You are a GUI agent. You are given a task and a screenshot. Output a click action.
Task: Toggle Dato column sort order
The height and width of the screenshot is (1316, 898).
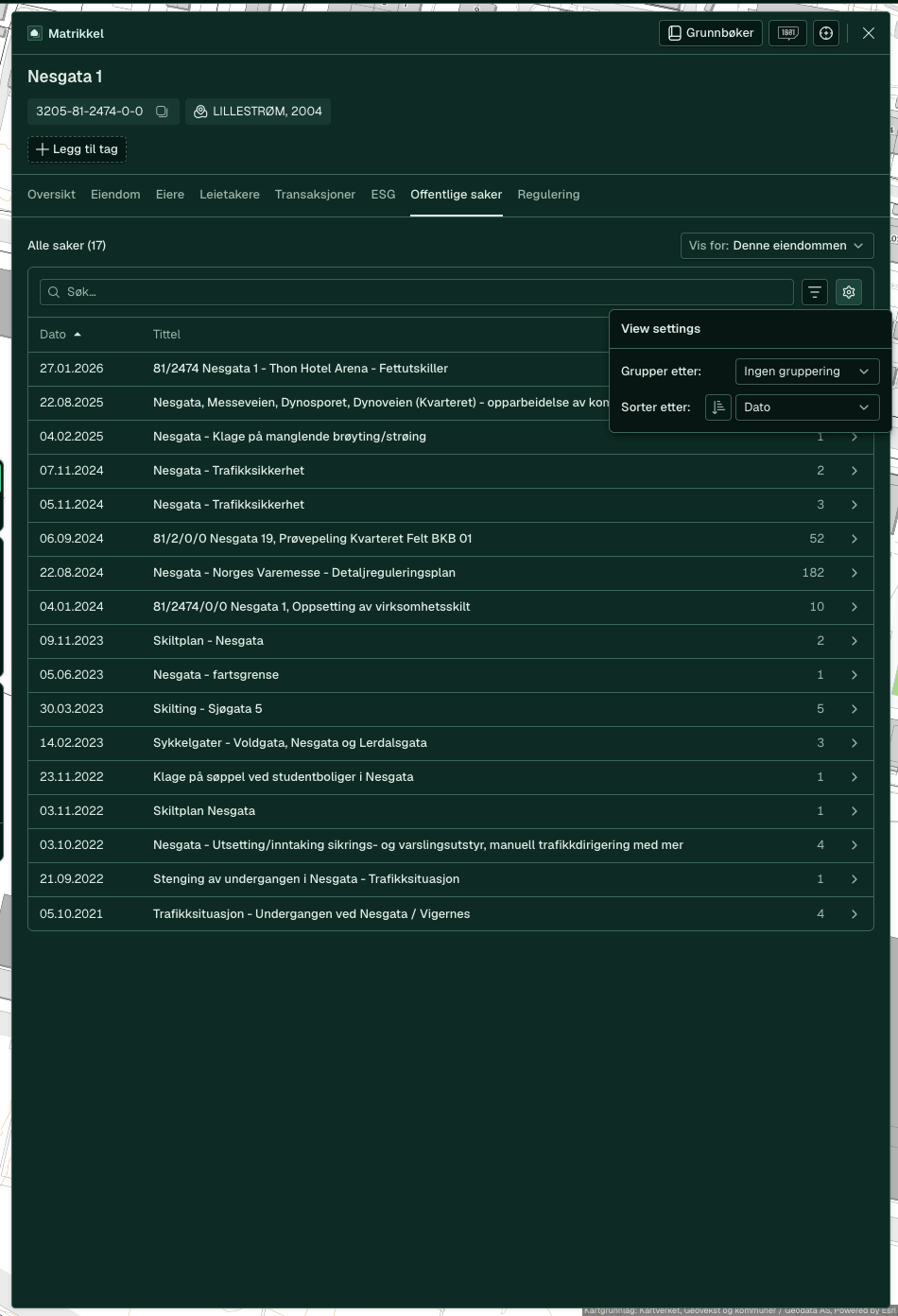[60, 335]
